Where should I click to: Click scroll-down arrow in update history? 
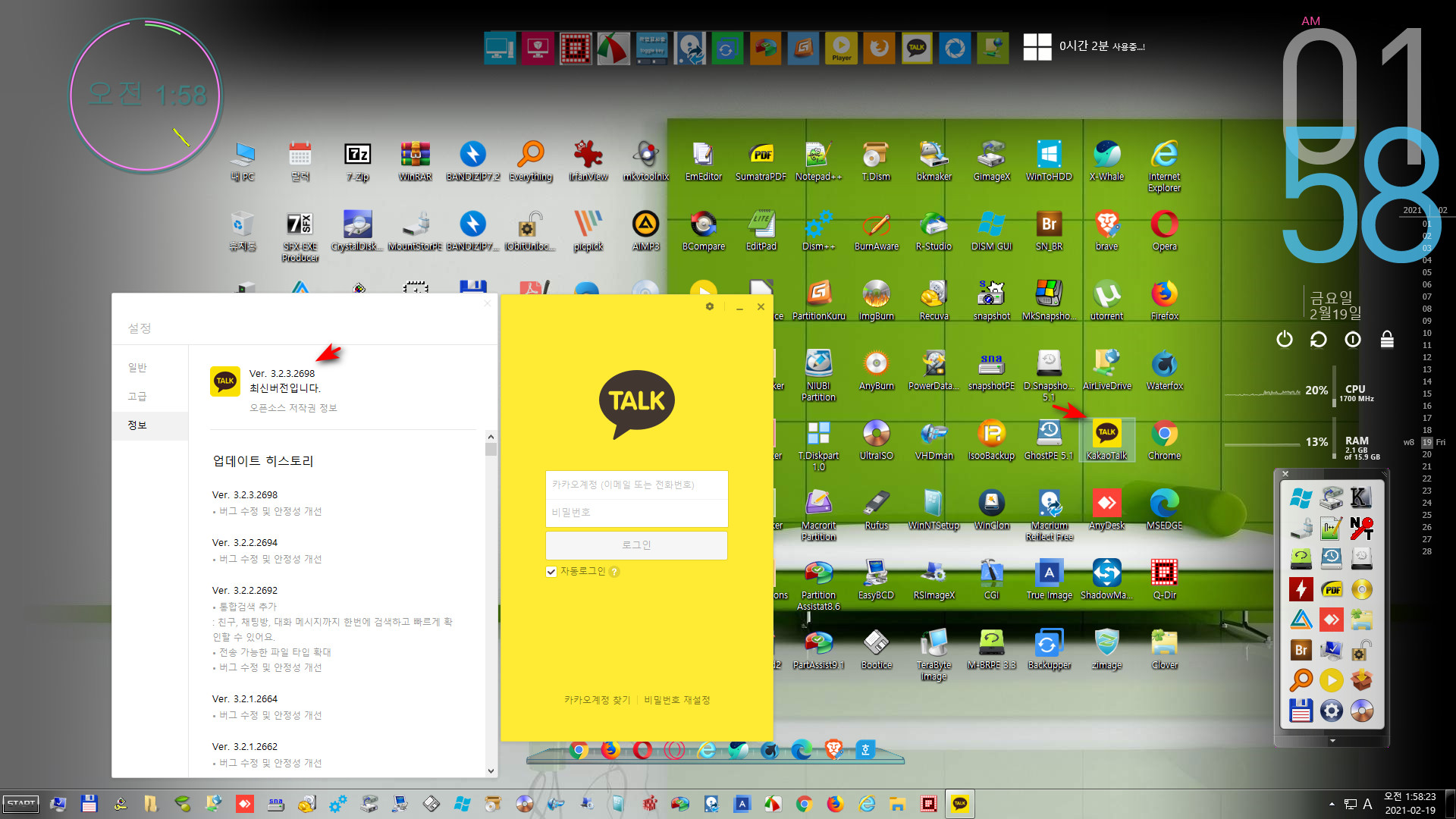(491, 770)
